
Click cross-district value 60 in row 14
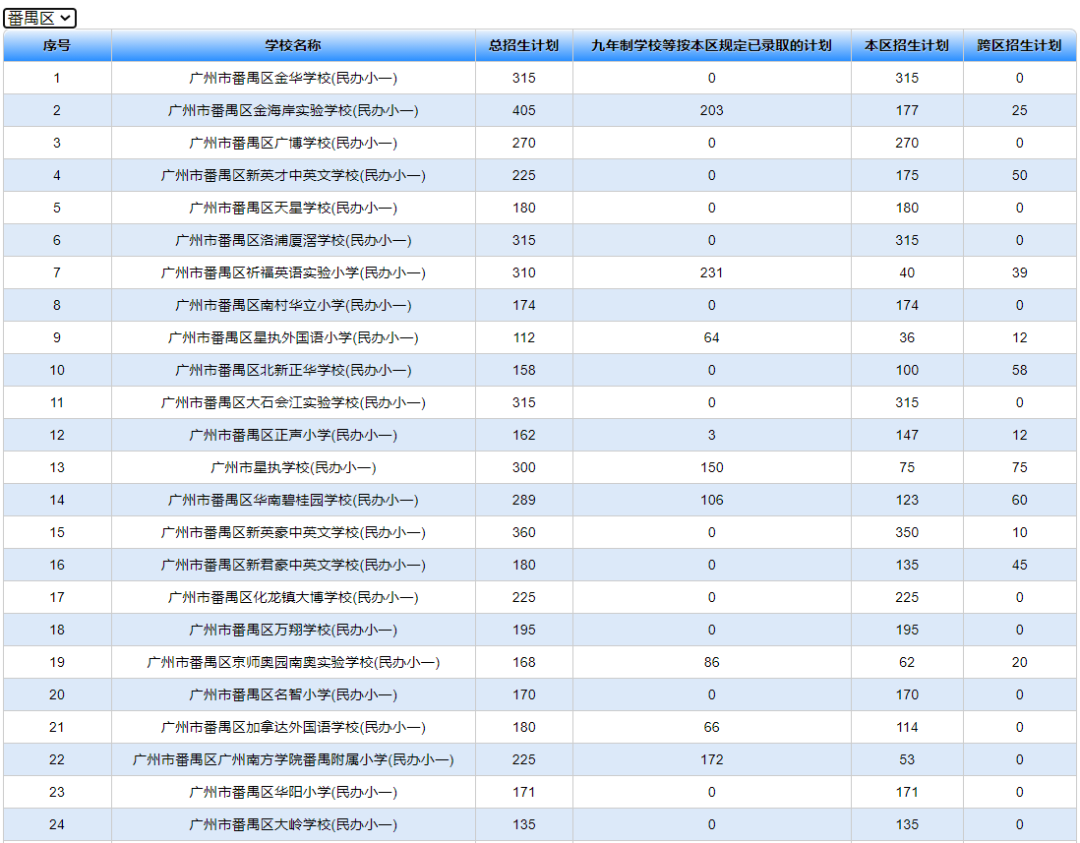click(1019, 500)
